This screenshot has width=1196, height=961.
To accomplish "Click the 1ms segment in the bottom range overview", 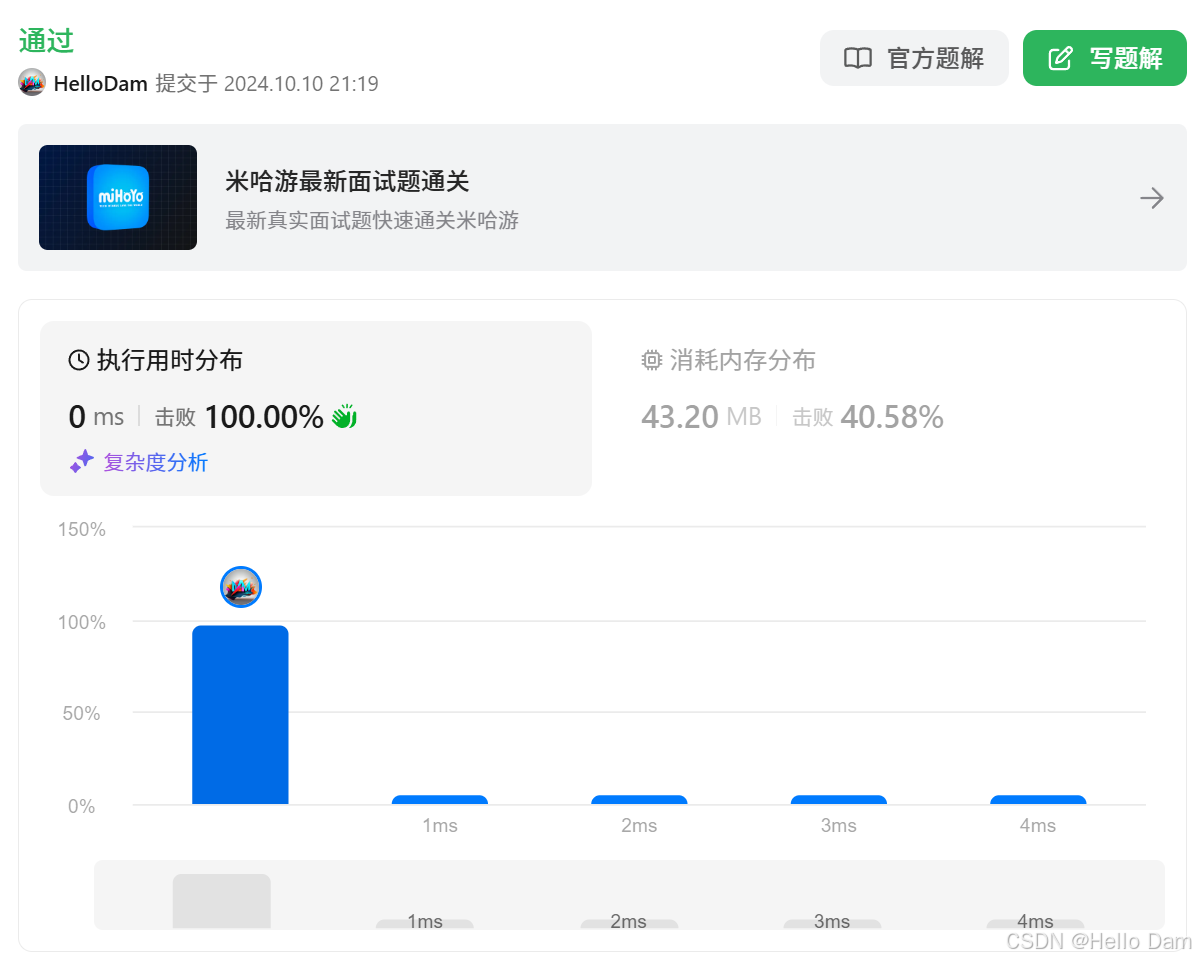I will click(425, 922).
